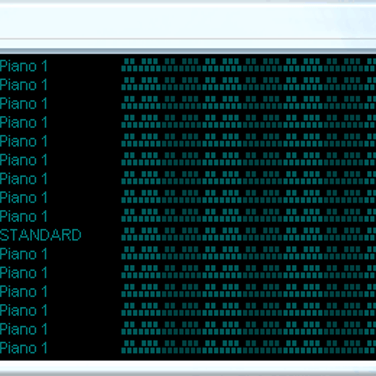Image resolution: width=376 pixels, height=376 pixels.
Task: Pick the Piano 1 label directly above STANDARD
Action: [x=23, y=216]
